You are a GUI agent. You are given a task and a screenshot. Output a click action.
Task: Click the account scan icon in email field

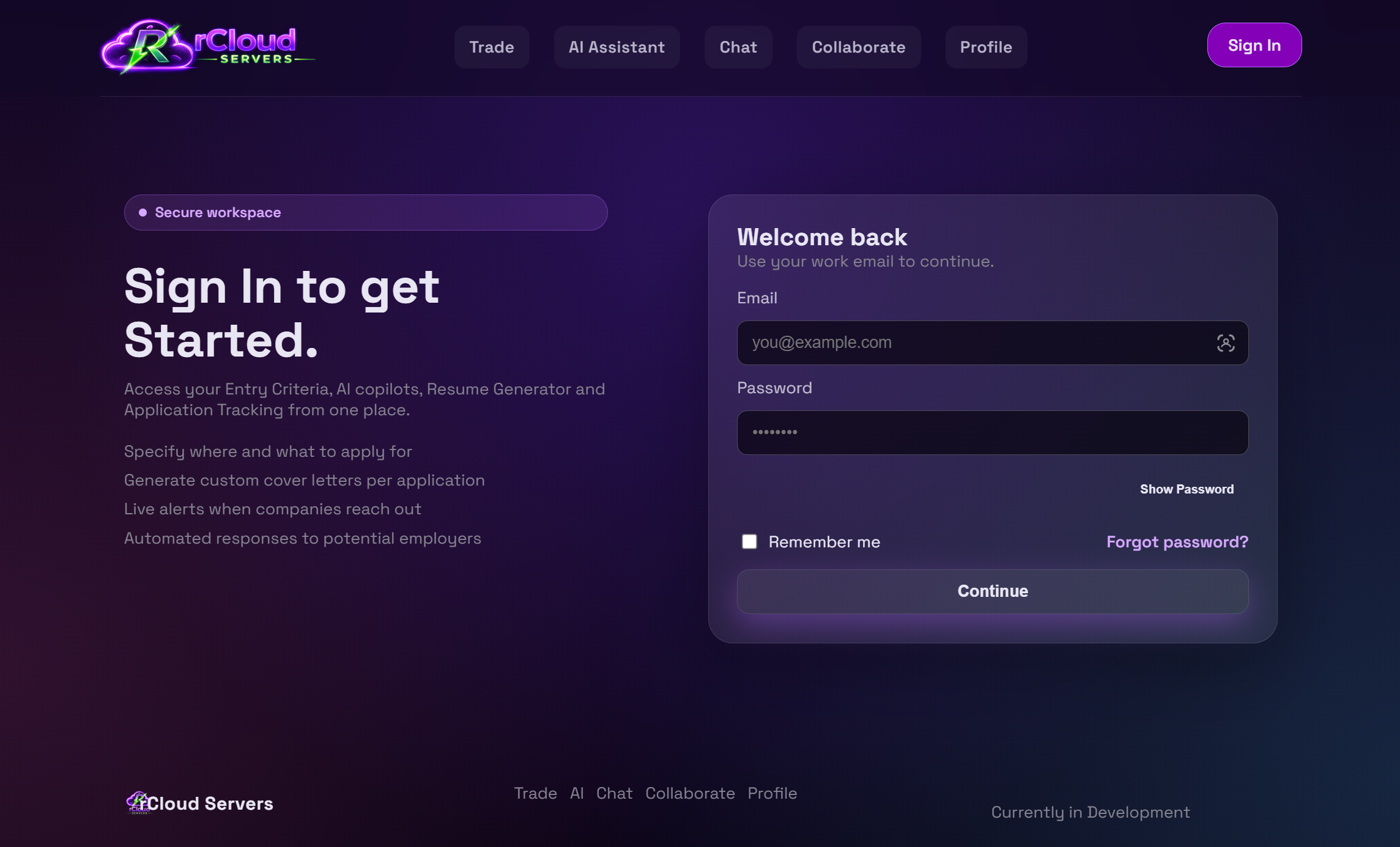pyautogui.click(x=1225, y=342)
